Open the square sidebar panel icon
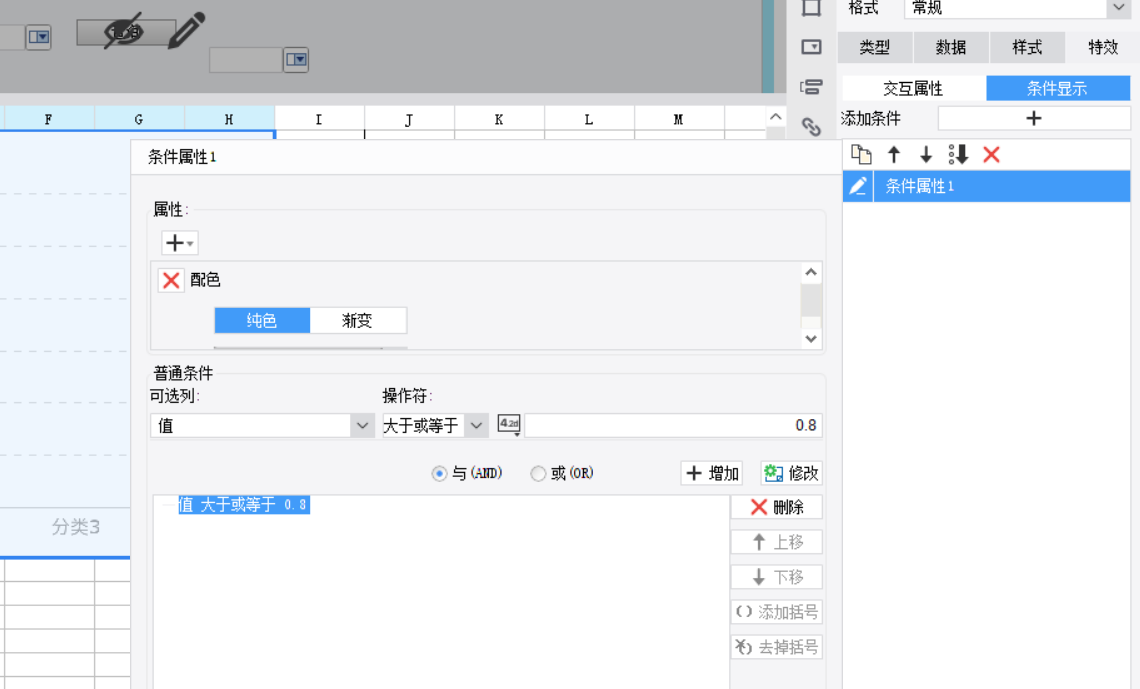Image resolution: width=1140 pixels, height=689 pixels. click(811, 8)
